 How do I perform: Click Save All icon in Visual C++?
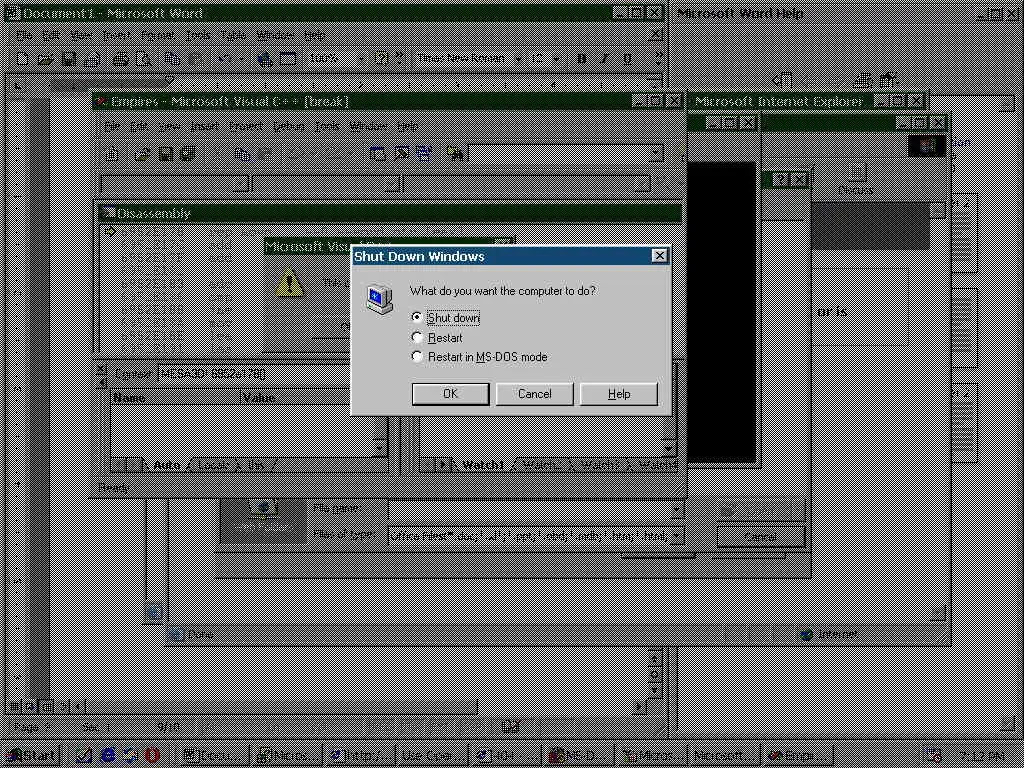[x=188, y=153]
